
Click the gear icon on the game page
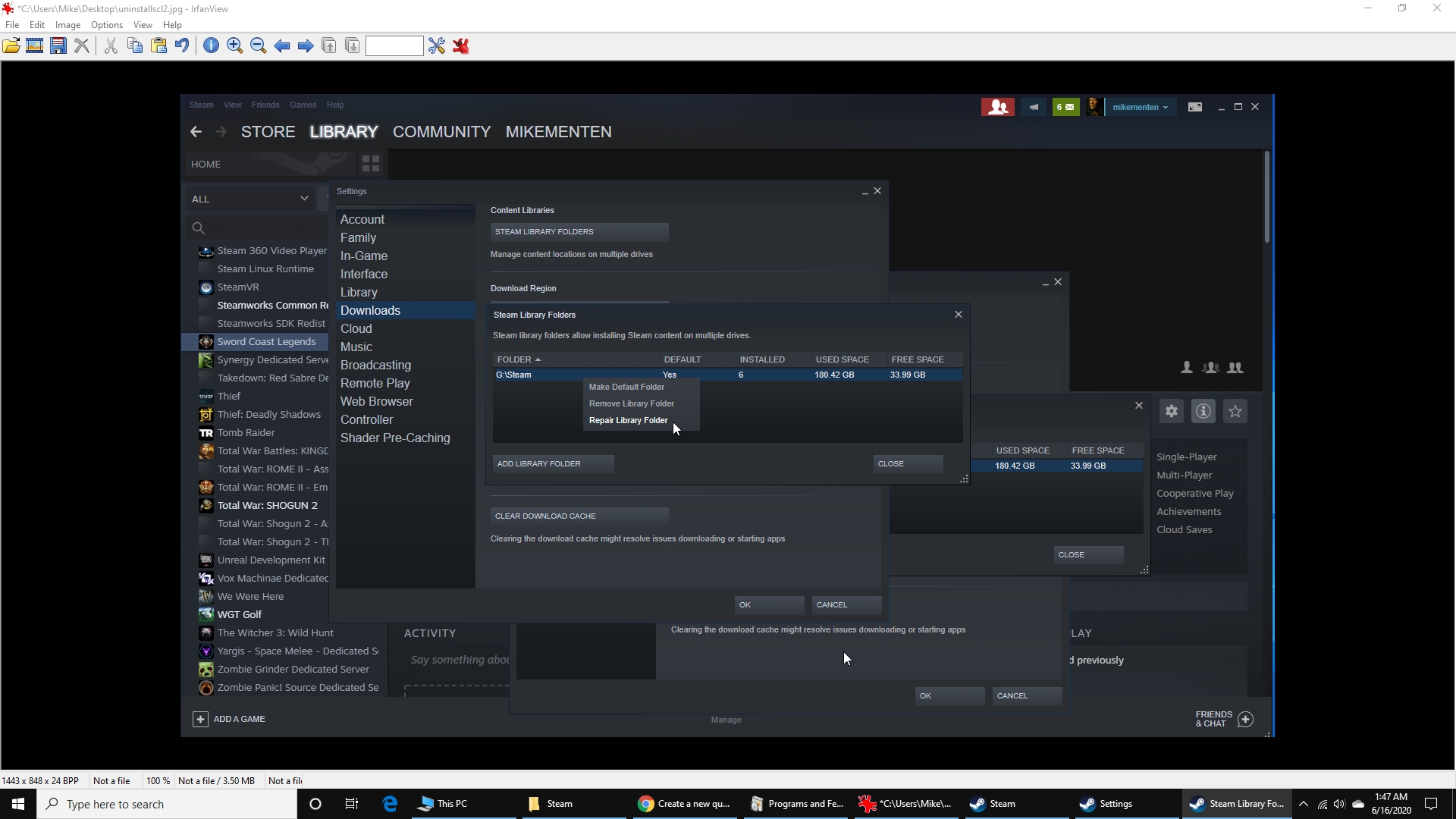click(1172, 412)
